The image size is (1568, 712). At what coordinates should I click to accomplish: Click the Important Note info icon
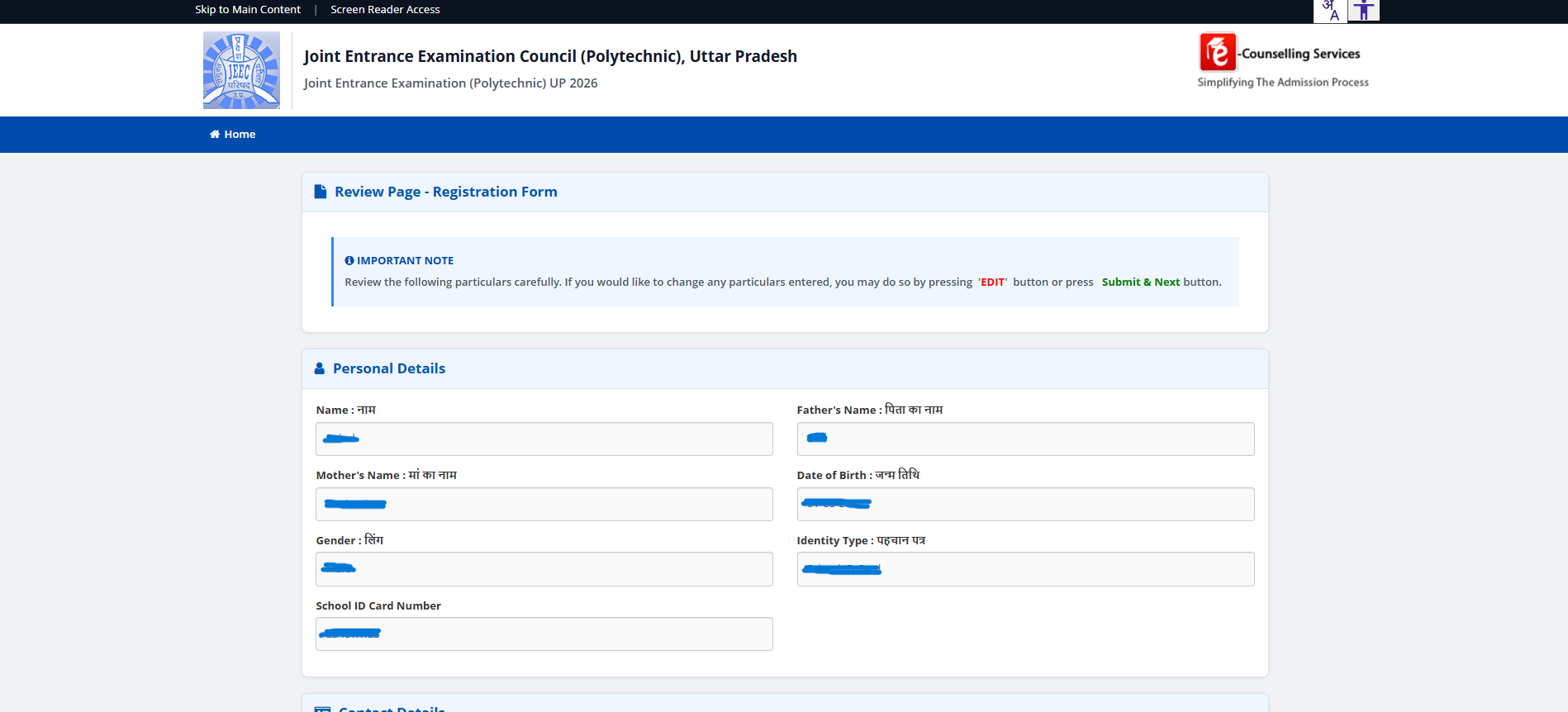349,260
